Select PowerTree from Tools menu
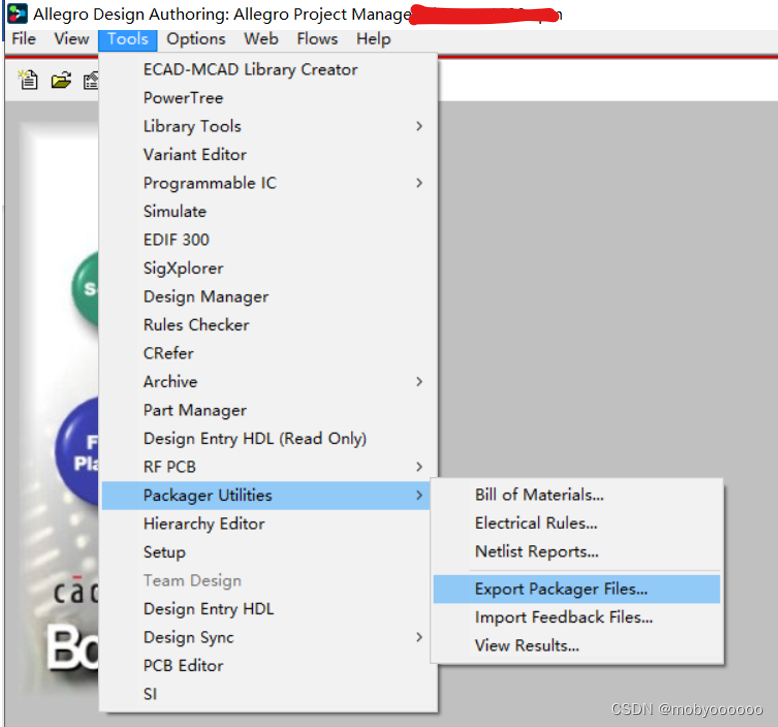Image resolution: width=778 pixels, height=727 pixels. [268, 98]
